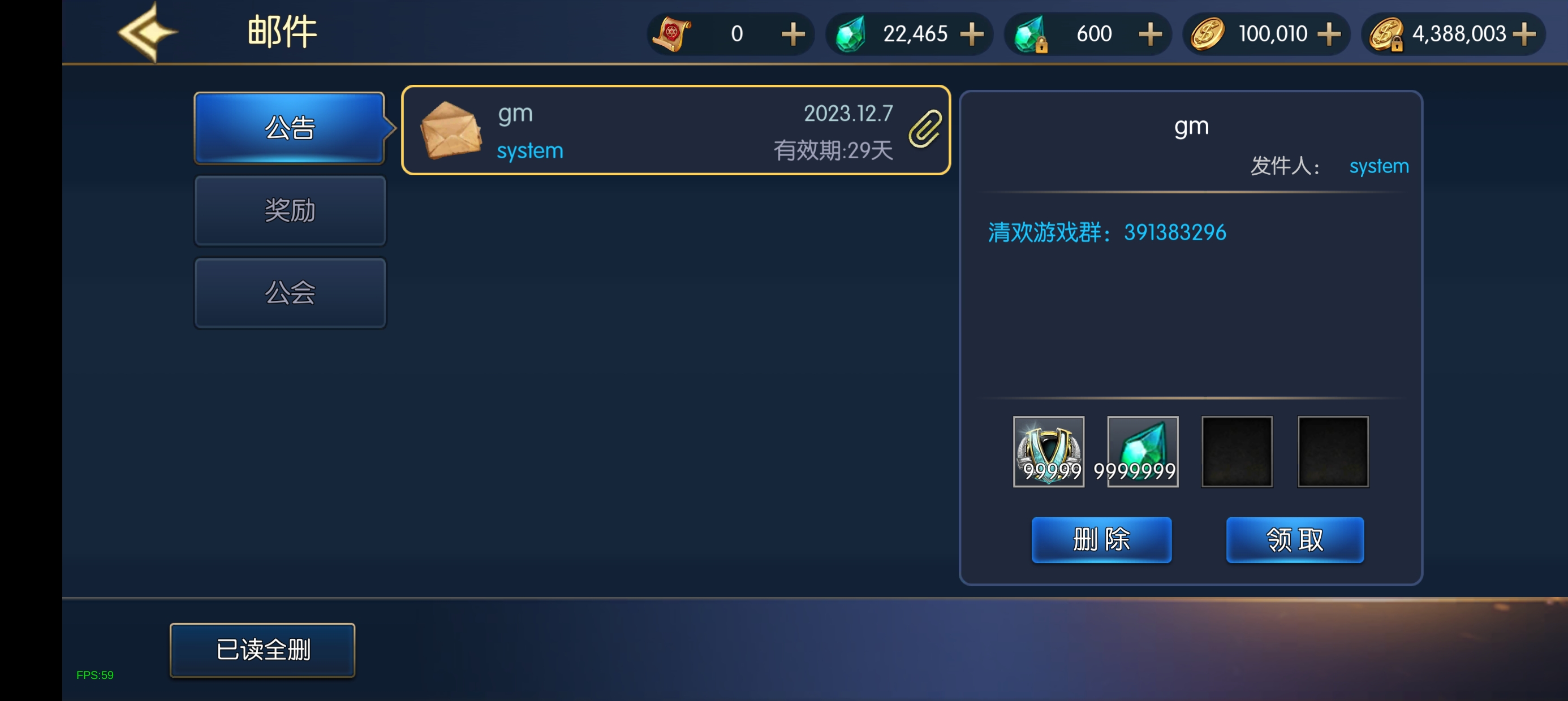The height and width of the screenshot is (701, 1568).
Task: Click the system sender link in details
Action: [1379, 166]
